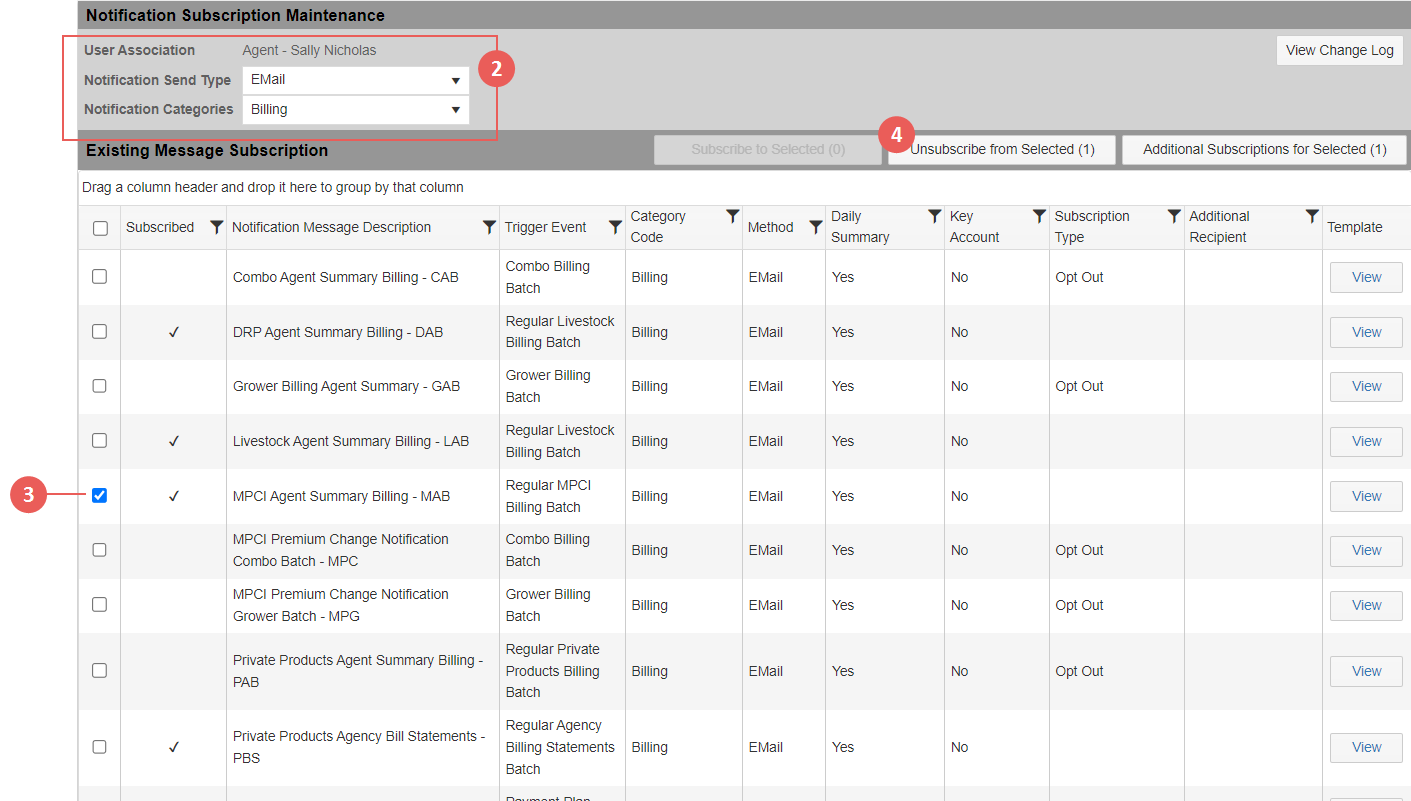Click 'Grower Billing Agent Summary - GAB' description

[346, 386]
